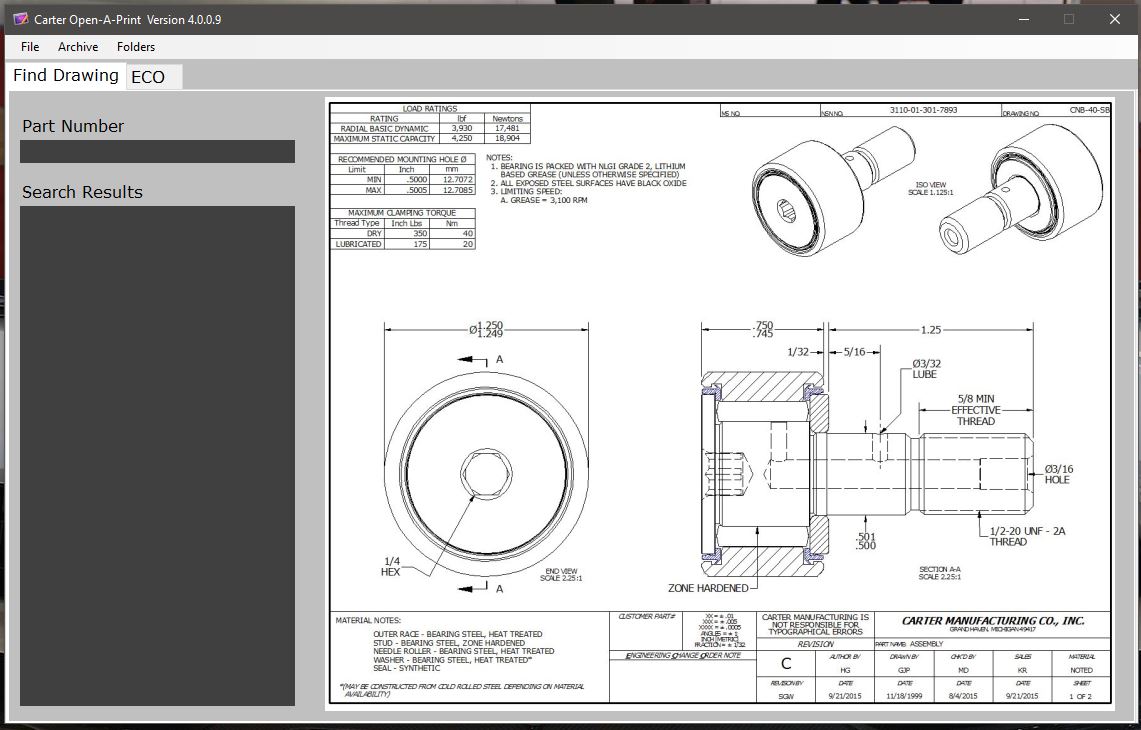Open the Archive menu

(x=78, y=46)
